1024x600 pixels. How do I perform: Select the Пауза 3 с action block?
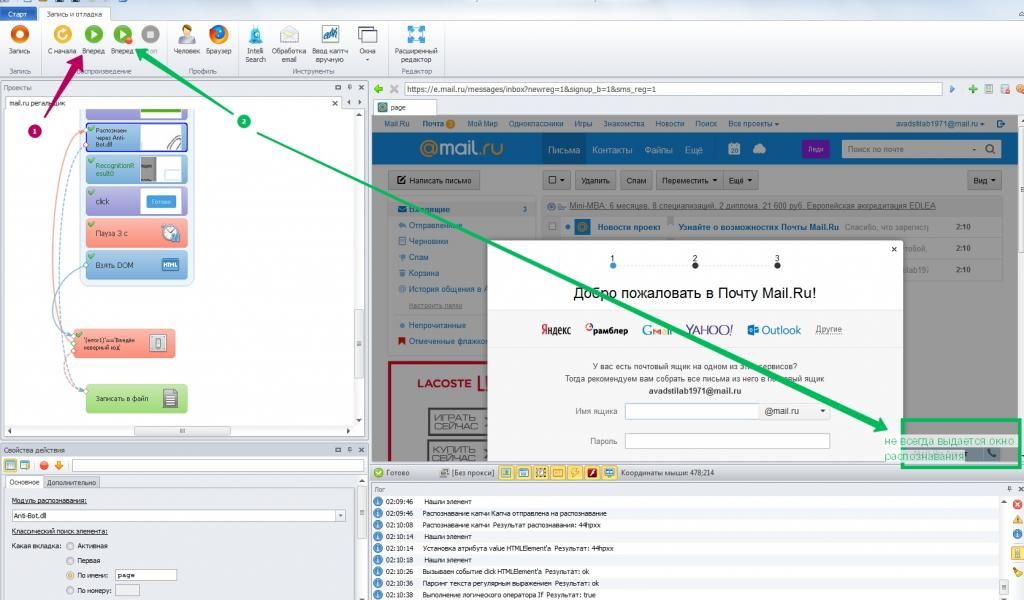(x=136, y=233)
